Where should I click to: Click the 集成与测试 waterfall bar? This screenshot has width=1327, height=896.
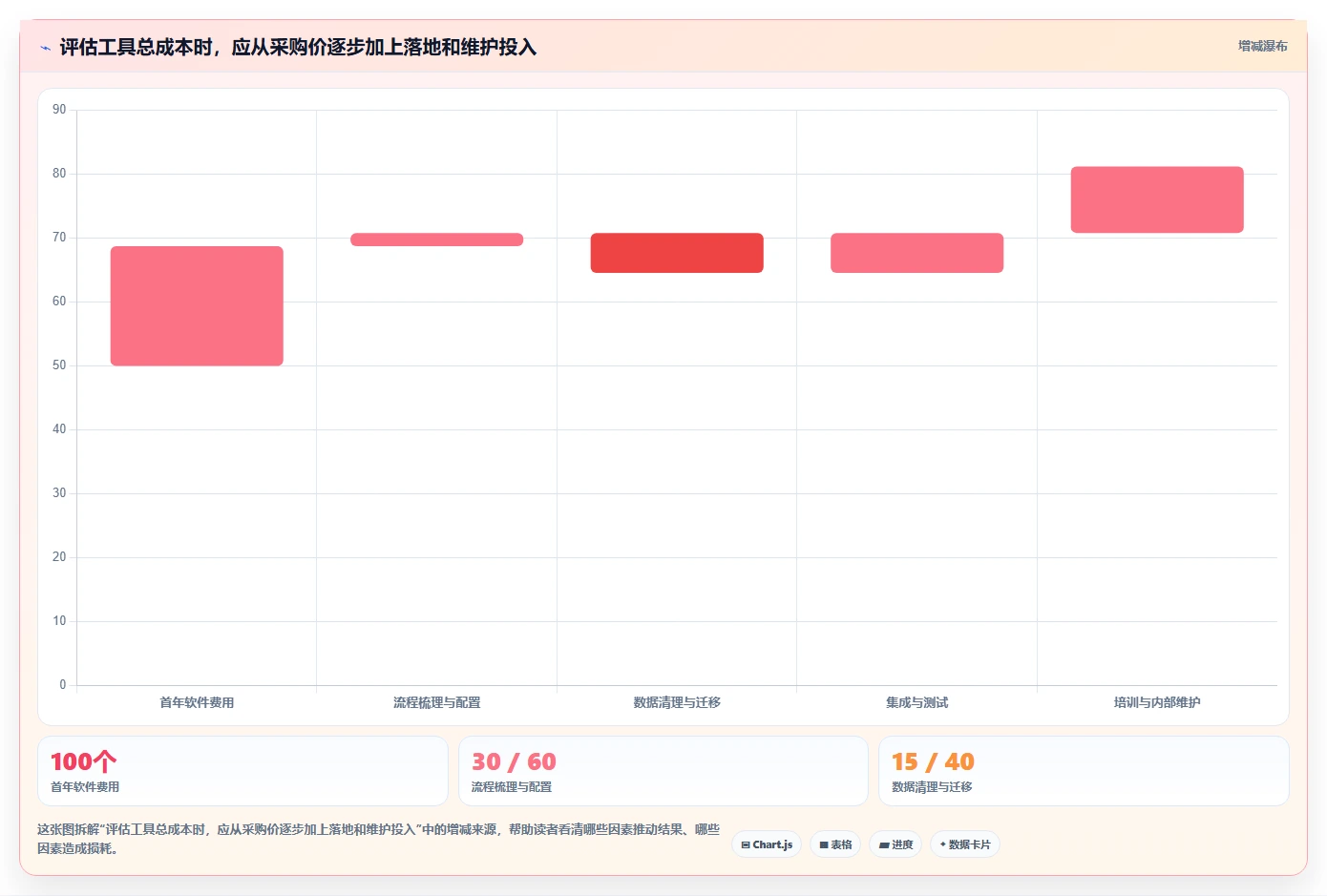click(916, 253)
